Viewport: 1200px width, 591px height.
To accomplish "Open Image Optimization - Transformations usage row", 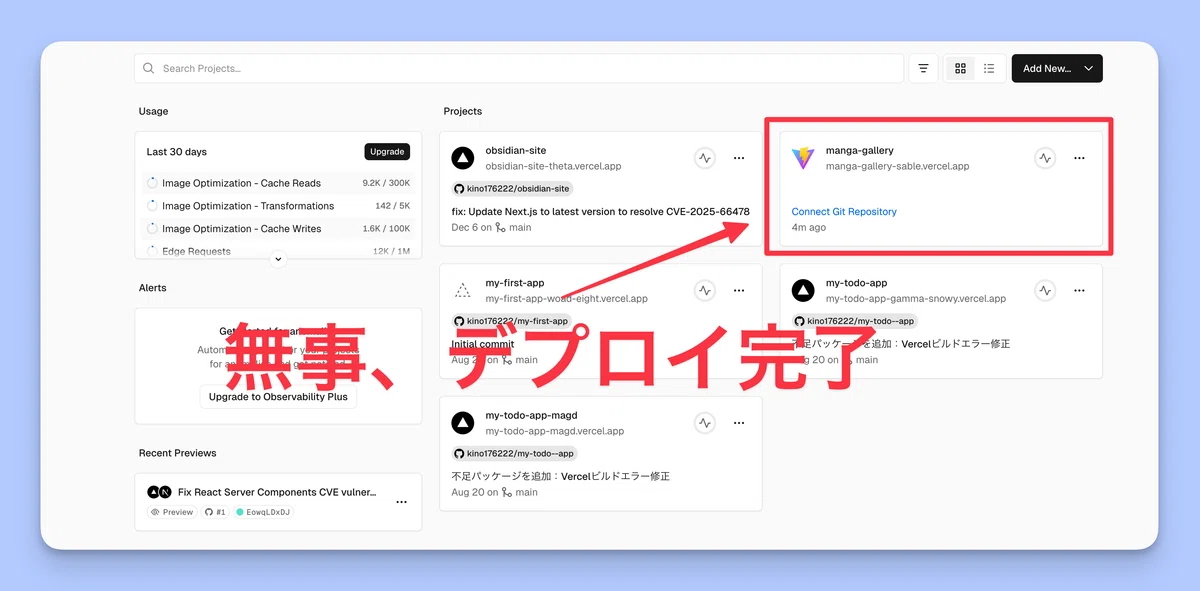I will click(278, 206).
